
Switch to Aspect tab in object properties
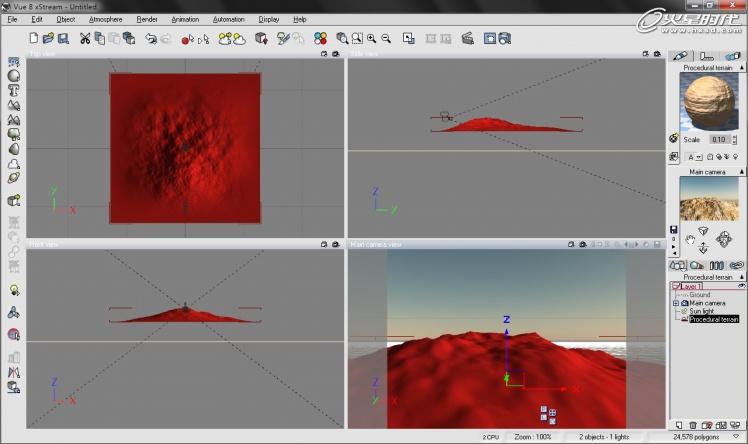[681, 56]
